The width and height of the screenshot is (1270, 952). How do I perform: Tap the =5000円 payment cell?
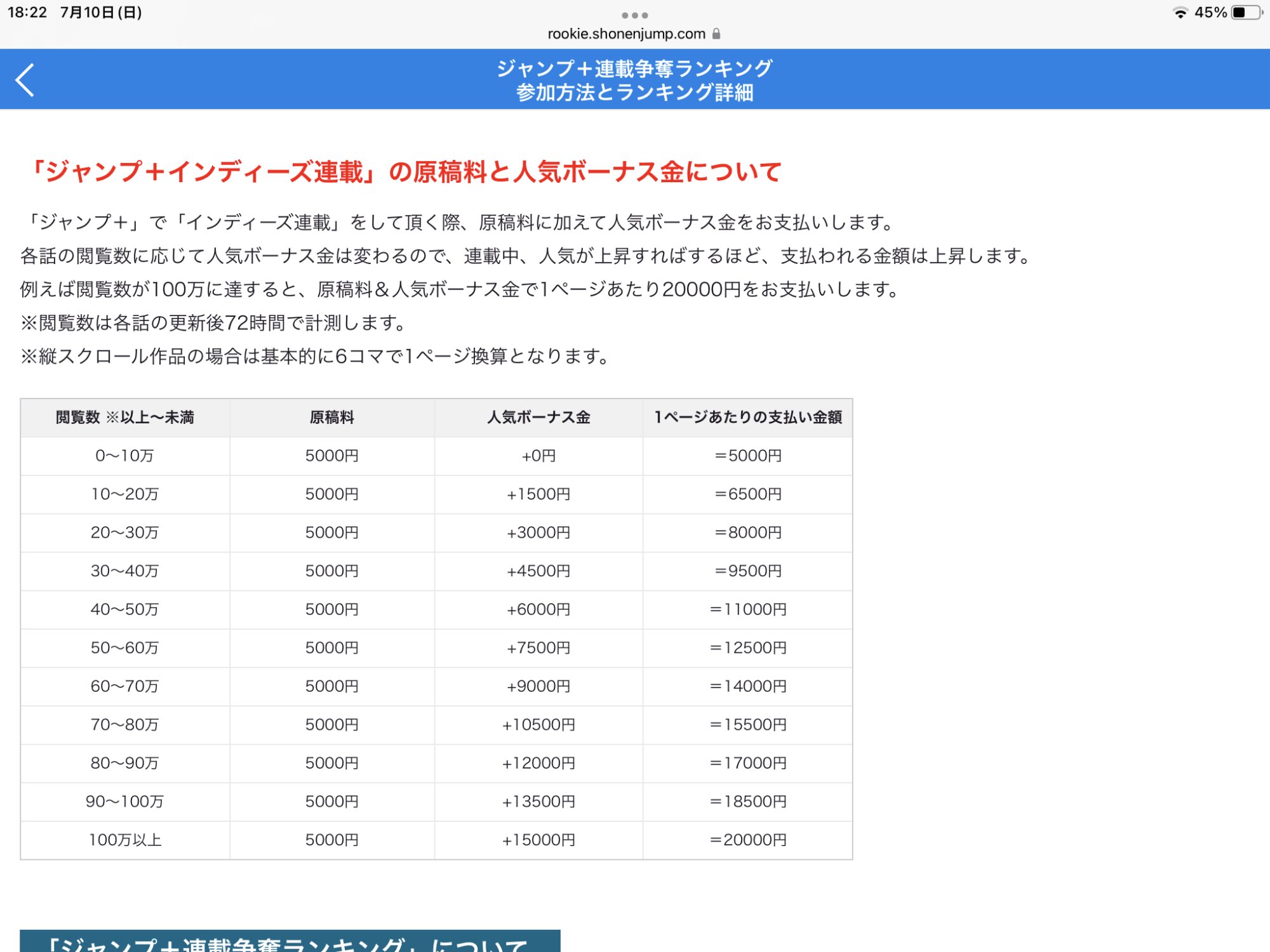tap(748, 456)
